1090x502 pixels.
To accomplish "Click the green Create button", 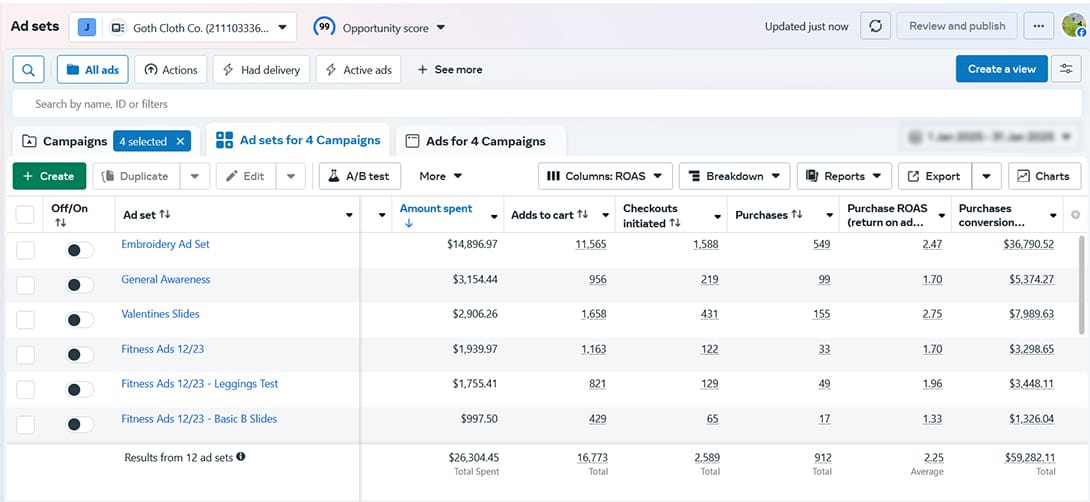I will tap(49, 176).
